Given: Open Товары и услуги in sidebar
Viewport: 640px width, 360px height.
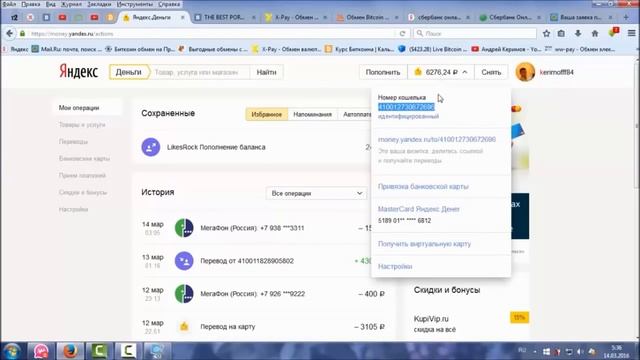Looking at the screenshot, I should click(x=82, y=125).
